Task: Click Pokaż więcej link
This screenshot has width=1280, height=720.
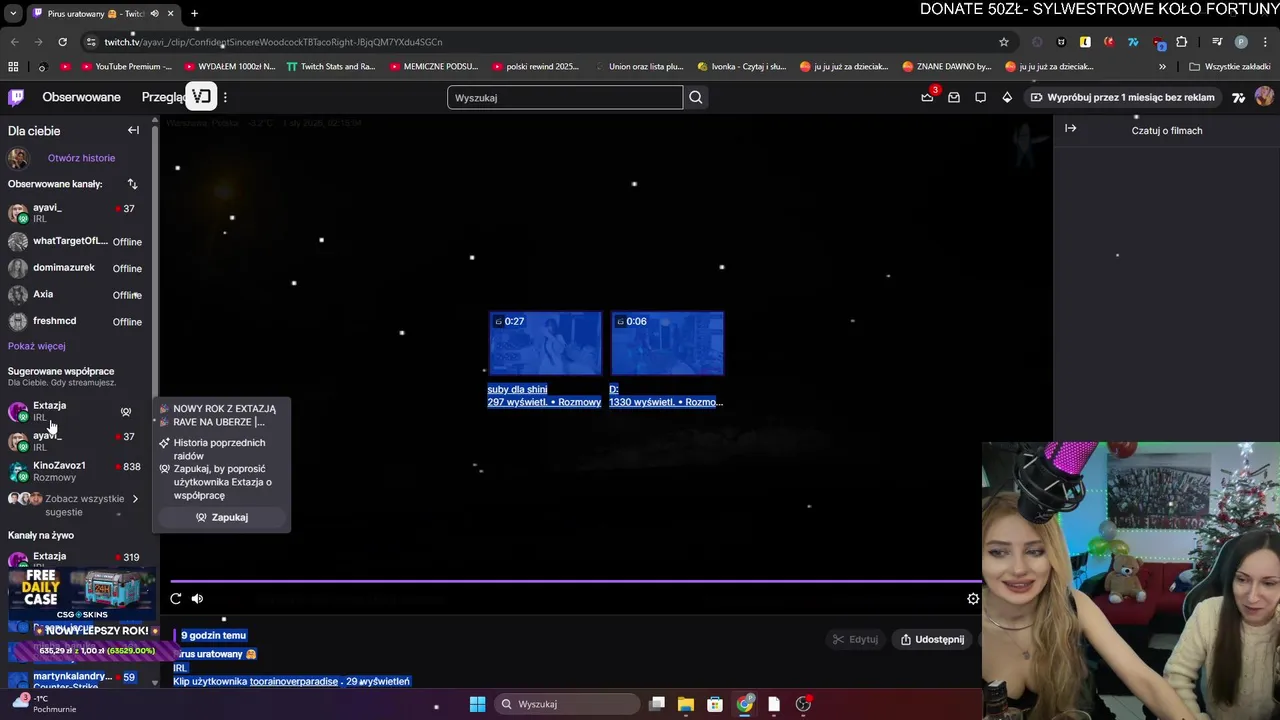Action: click(37, 346)
